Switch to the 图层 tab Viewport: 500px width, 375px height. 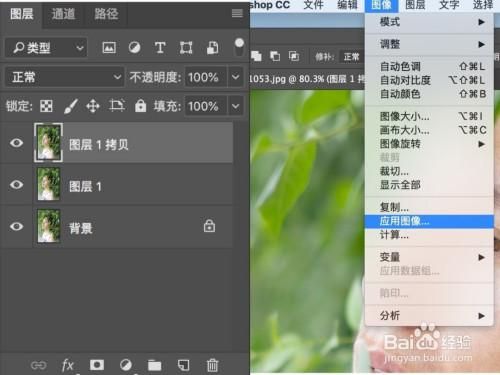tap(22, 14)
